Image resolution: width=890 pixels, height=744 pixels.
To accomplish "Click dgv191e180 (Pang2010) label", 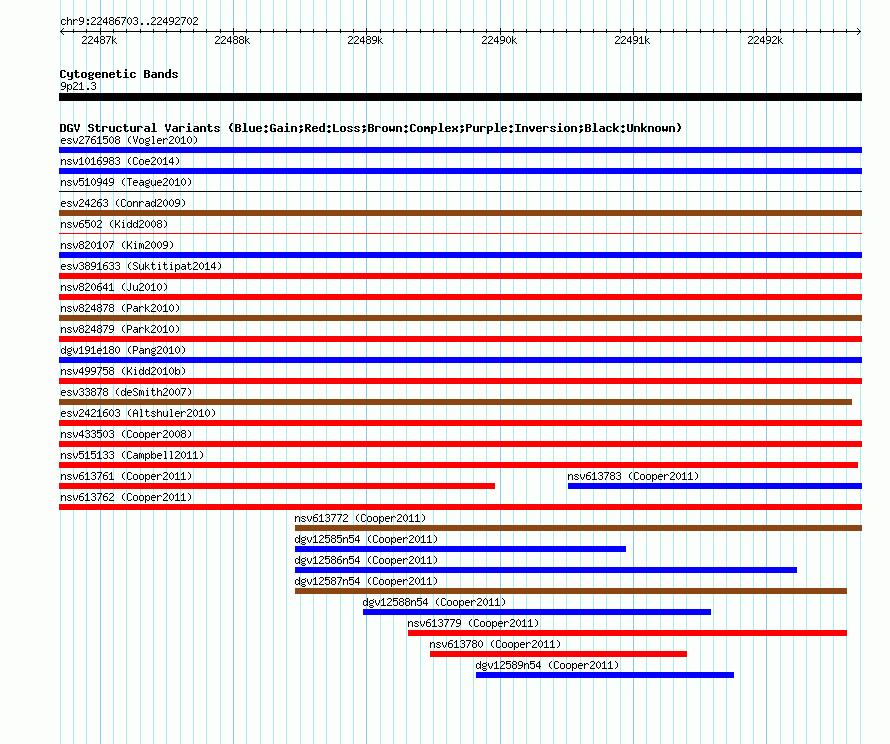I will [123, 350].
